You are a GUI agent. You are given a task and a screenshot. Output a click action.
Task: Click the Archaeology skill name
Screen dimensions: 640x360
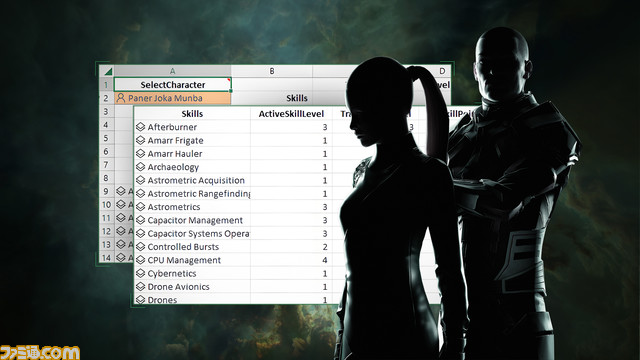click(x=173, y=167)
